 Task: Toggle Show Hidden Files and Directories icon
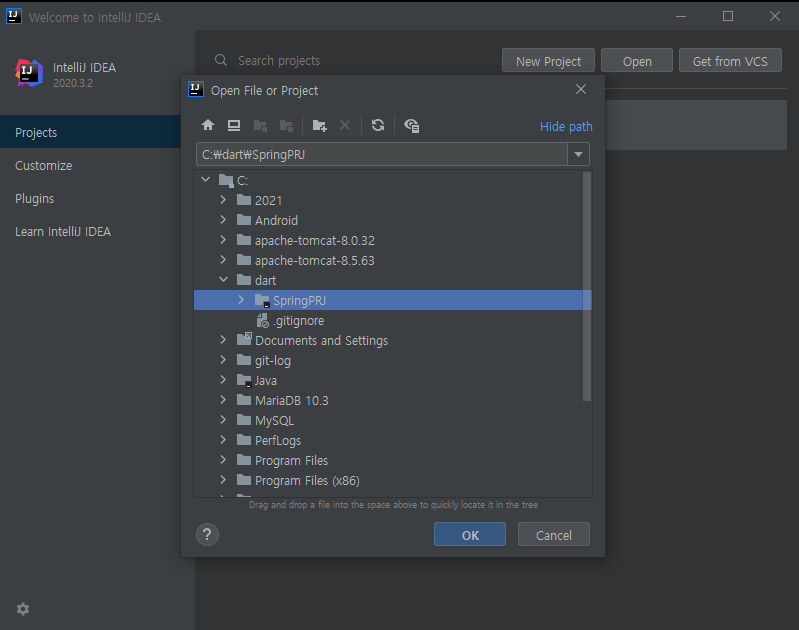click(411, 125)
